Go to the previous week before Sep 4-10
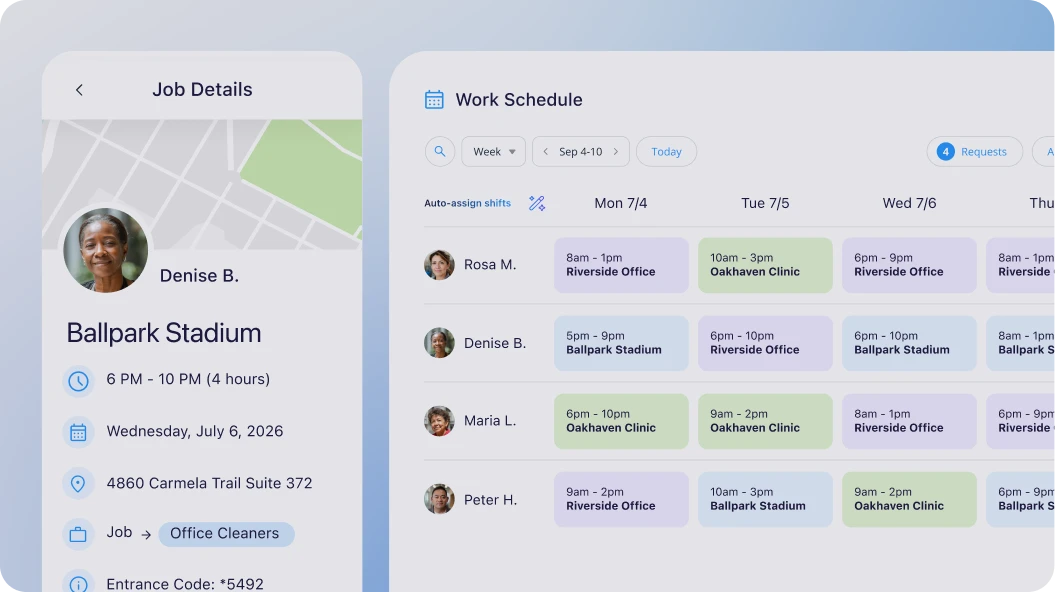 pos(546,151)
